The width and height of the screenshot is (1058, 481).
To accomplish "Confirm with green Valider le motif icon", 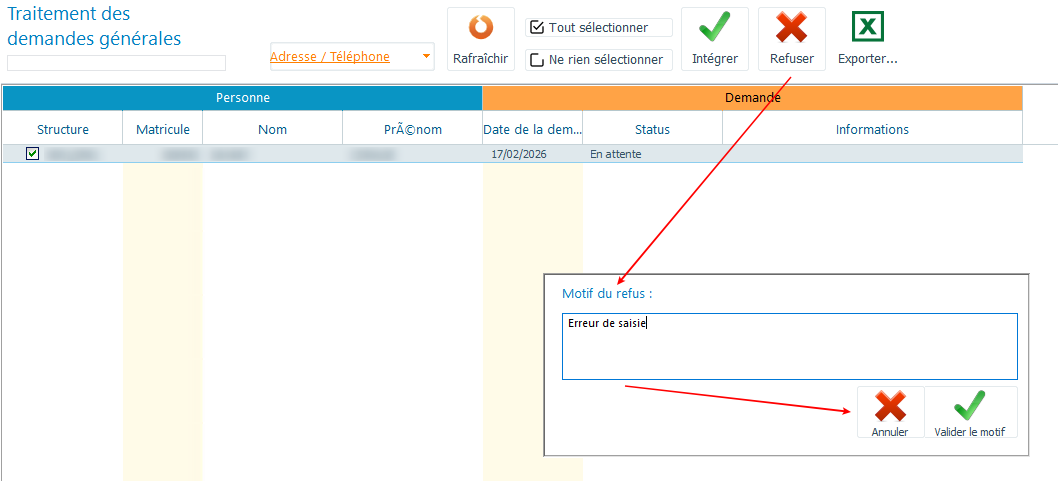I will [x=970, y=406].
